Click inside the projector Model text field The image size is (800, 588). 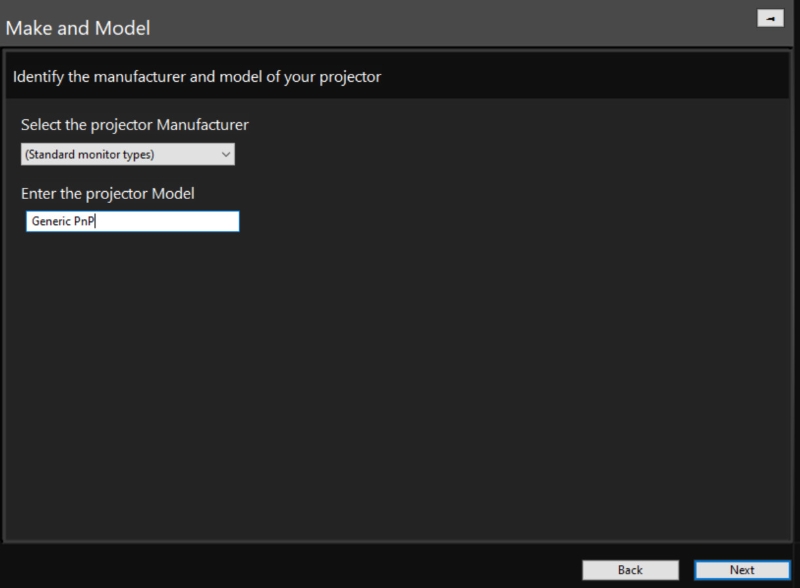(x=133, y=222)
